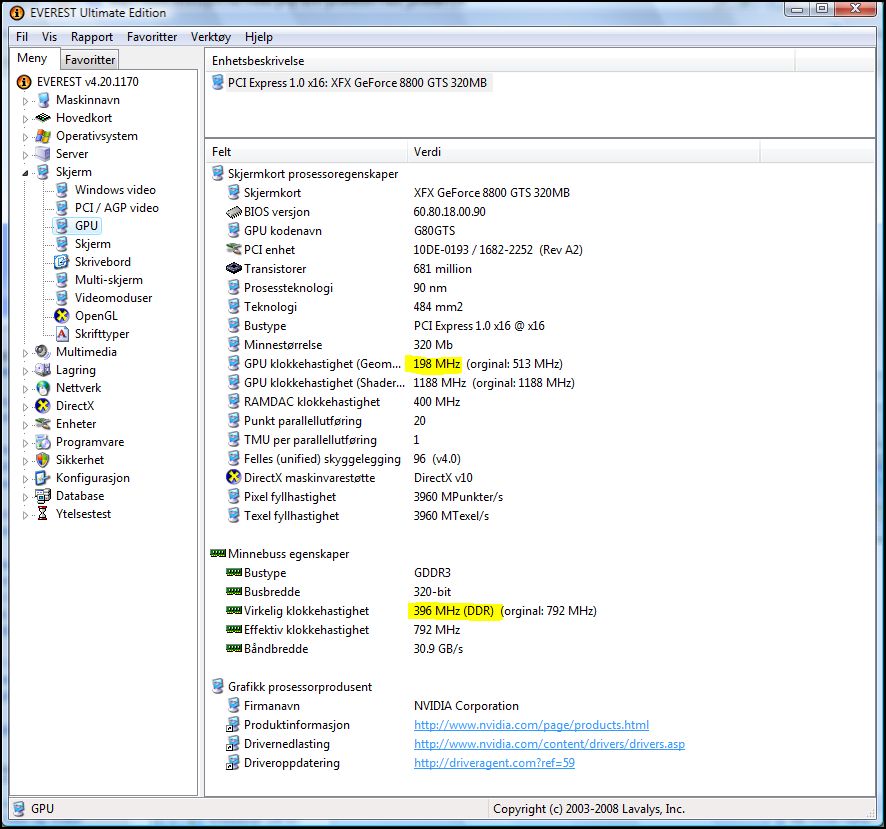Expand the Operativsystem tree node
886x829 pixels.
coord(25,137)
